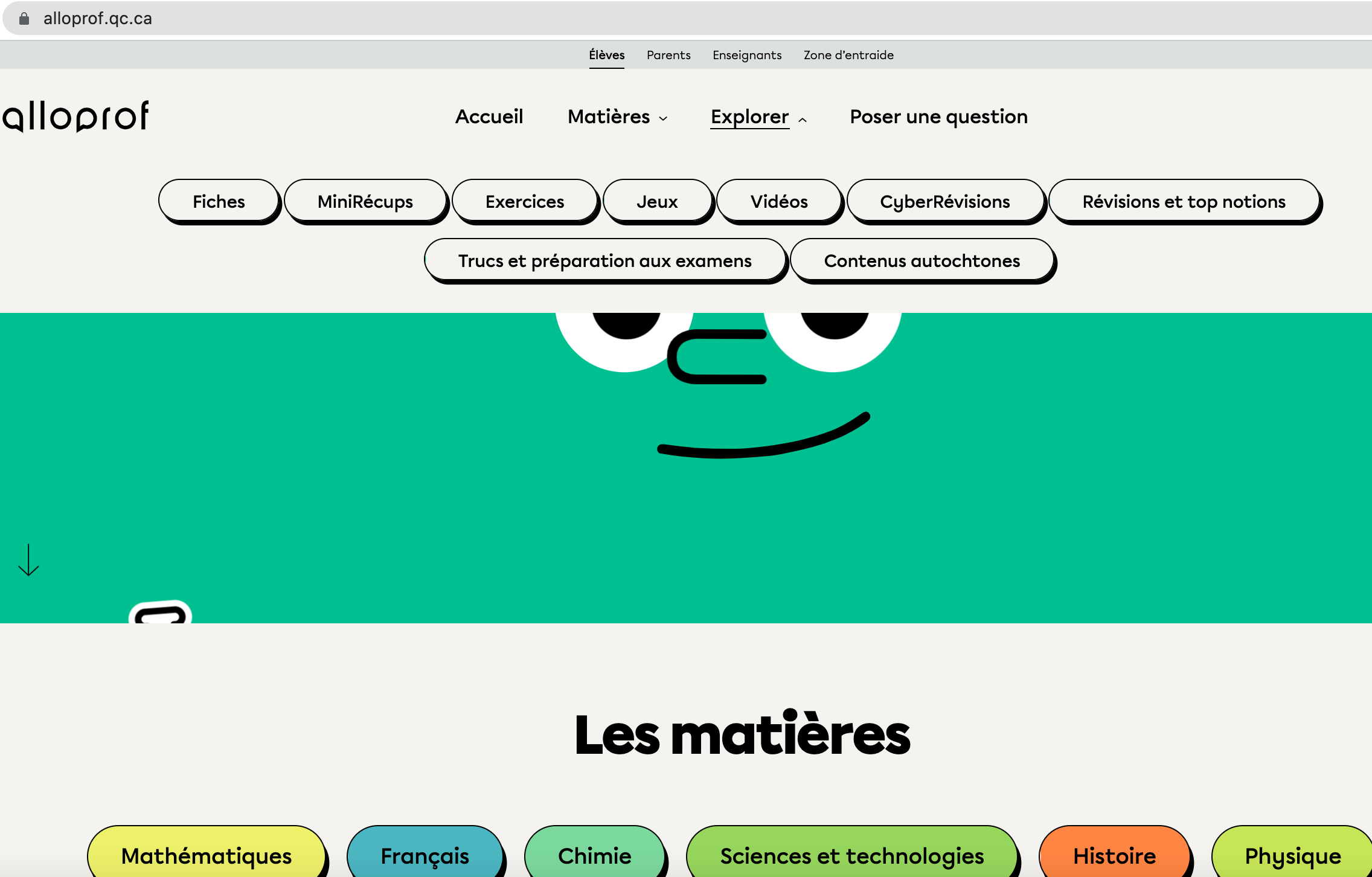This screenshot has height=877, width=1372.
Task: Open CyberRévisions
Action: (945, 201)
